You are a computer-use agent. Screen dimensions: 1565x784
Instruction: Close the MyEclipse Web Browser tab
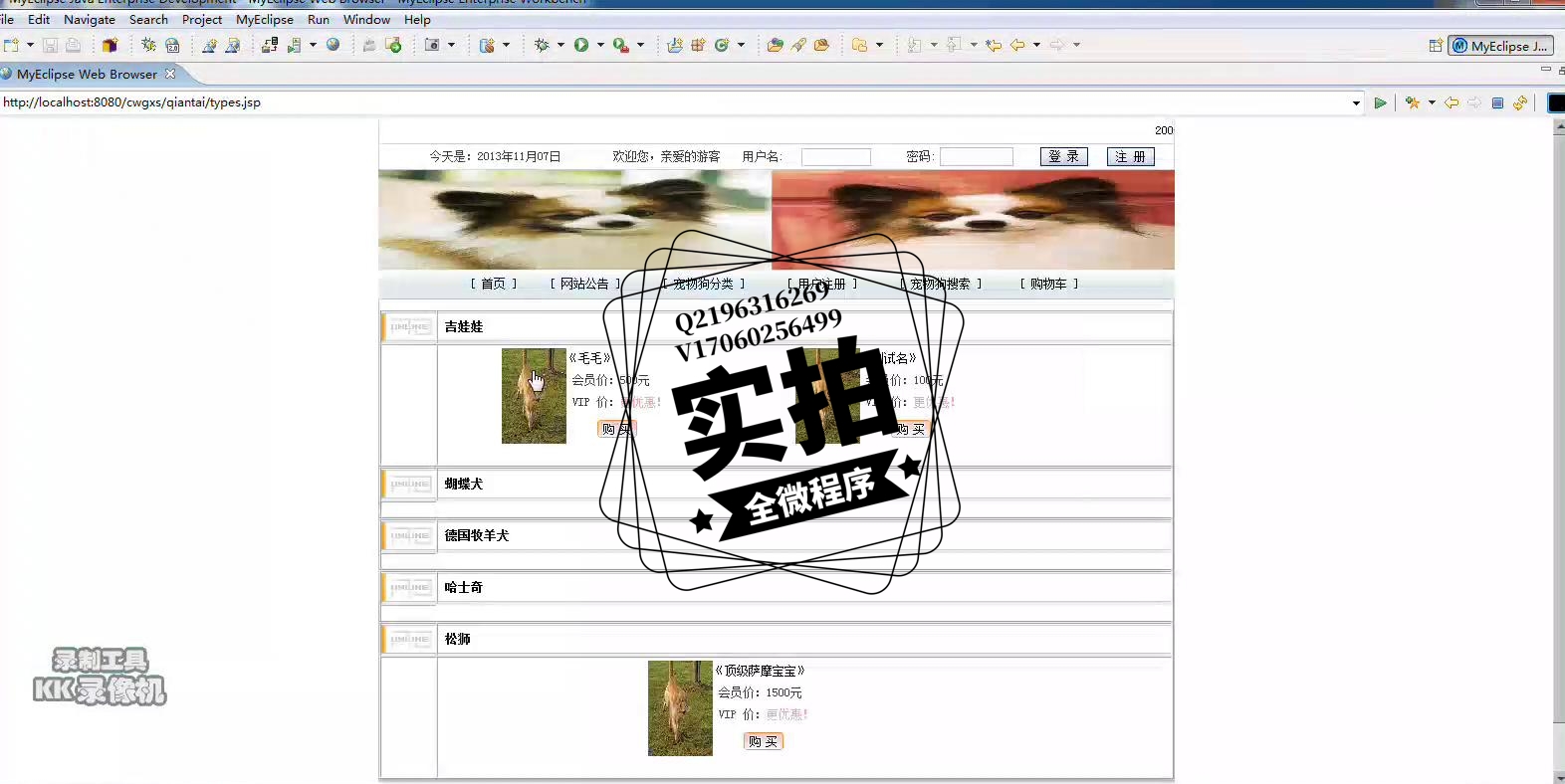170,74
